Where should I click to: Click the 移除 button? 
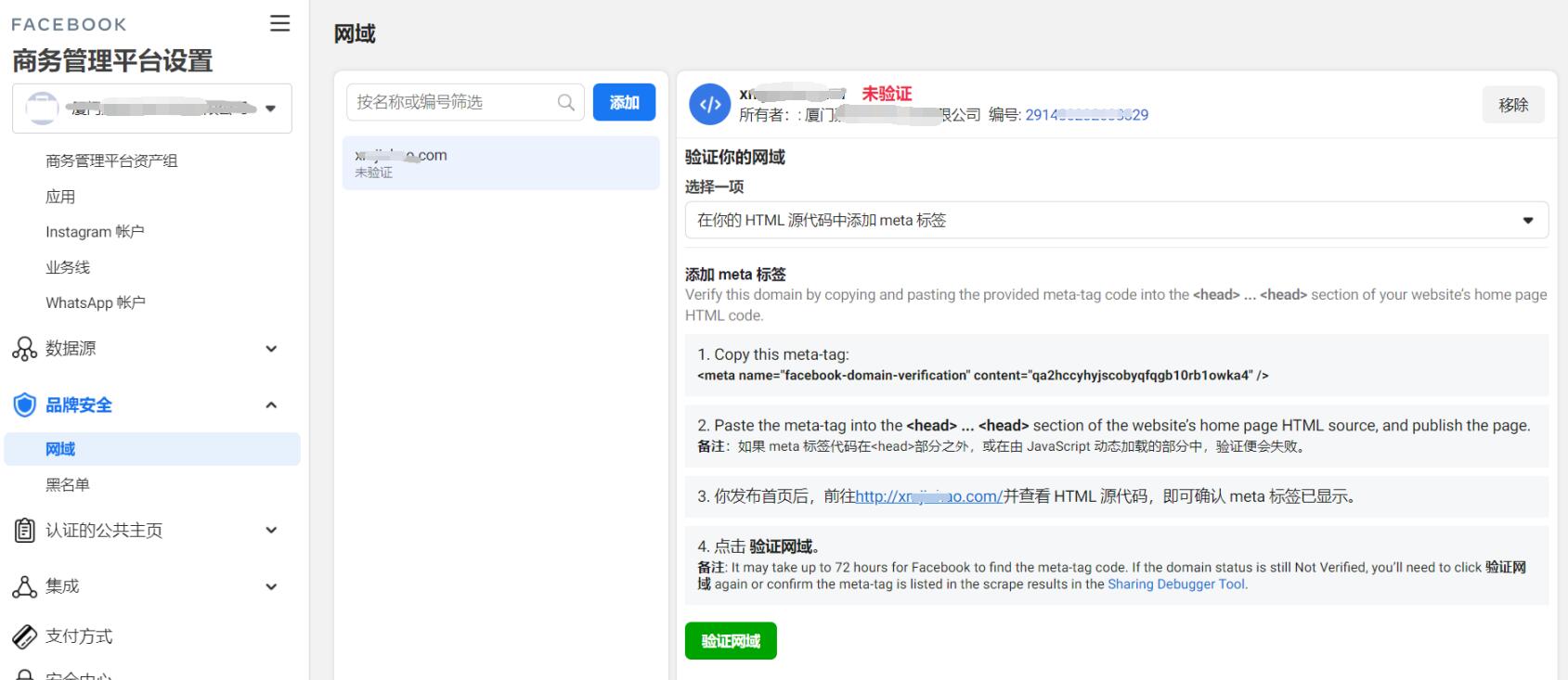click(1513, 105)
